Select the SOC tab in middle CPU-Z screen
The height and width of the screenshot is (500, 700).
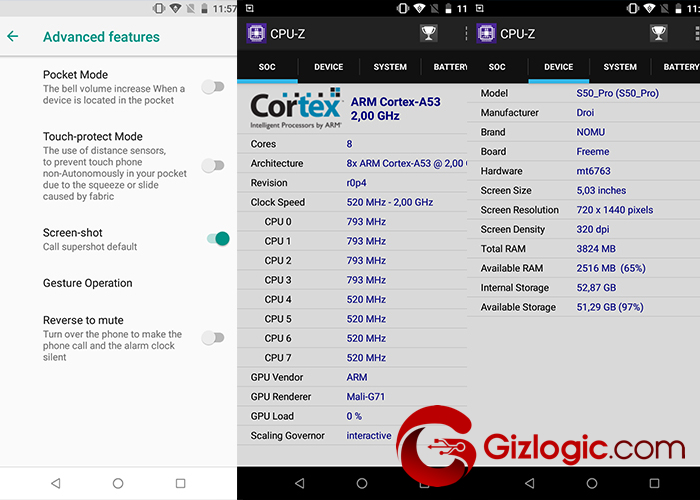pos(267,67)
